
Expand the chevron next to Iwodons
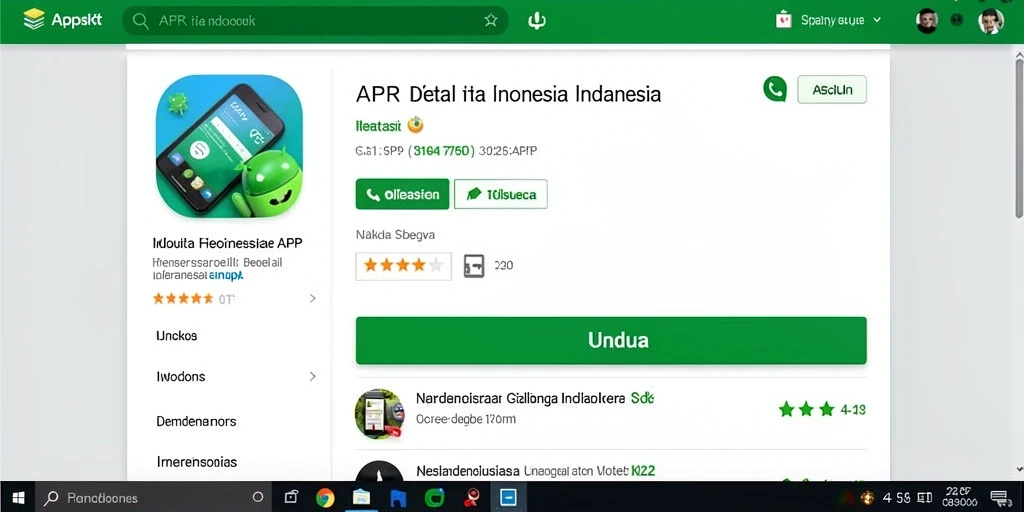click(x=313, y=376)
